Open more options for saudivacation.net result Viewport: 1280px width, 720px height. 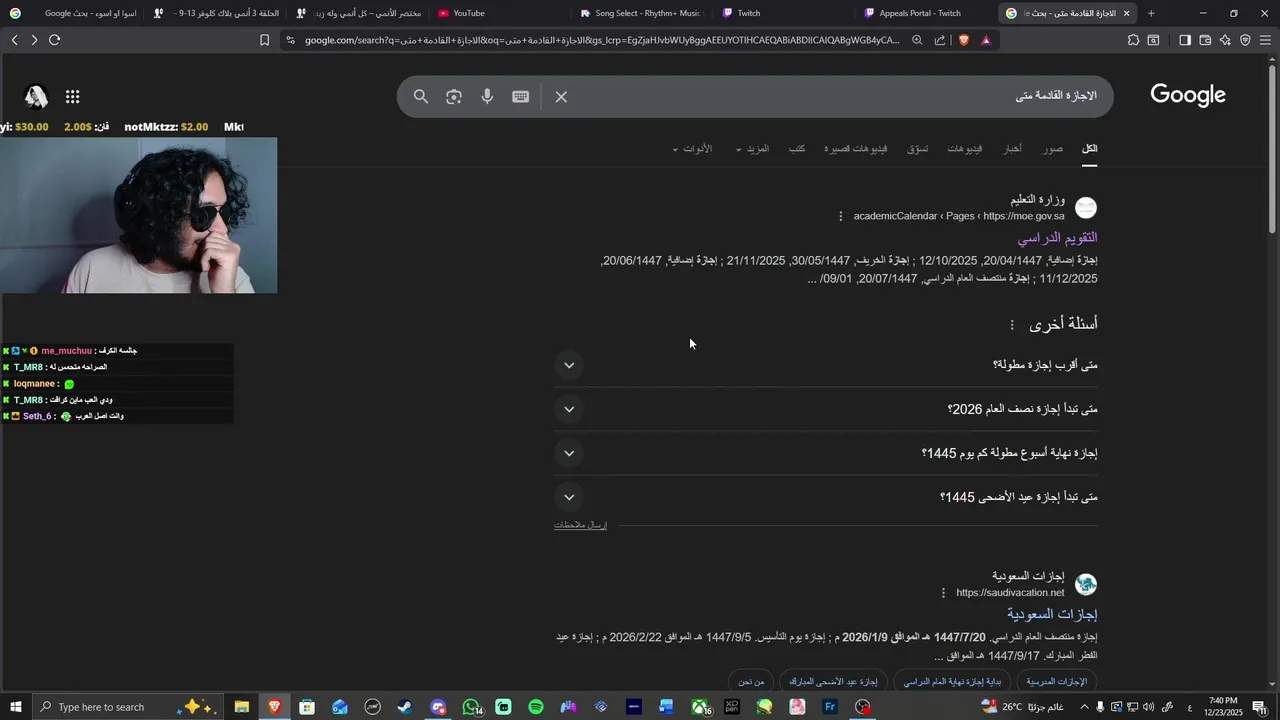tap(943, 593)
